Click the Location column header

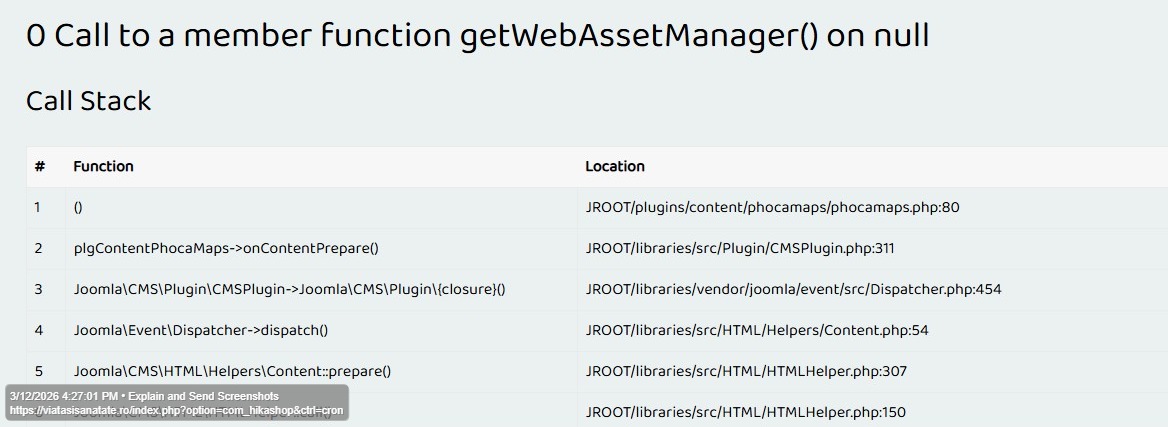pyautogui.click(x=614, y=166)
